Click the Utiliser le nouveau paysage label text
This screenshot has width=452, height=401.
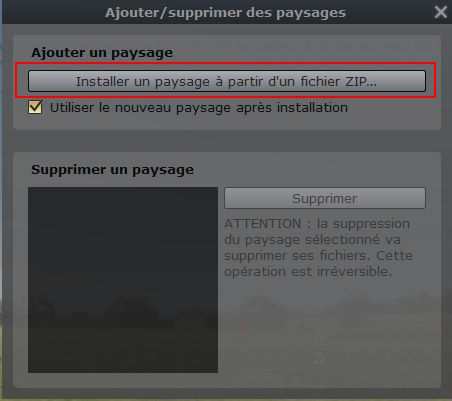coord(199,108)
